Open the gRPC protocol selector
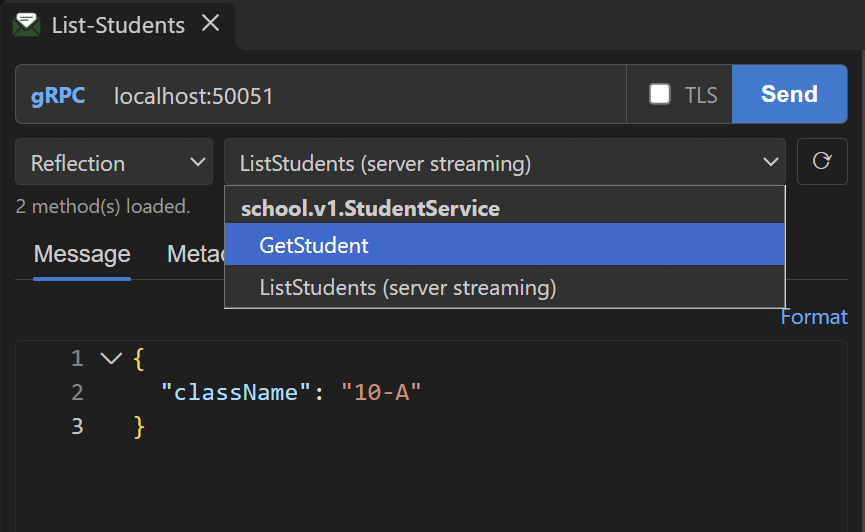 (58, 95)
